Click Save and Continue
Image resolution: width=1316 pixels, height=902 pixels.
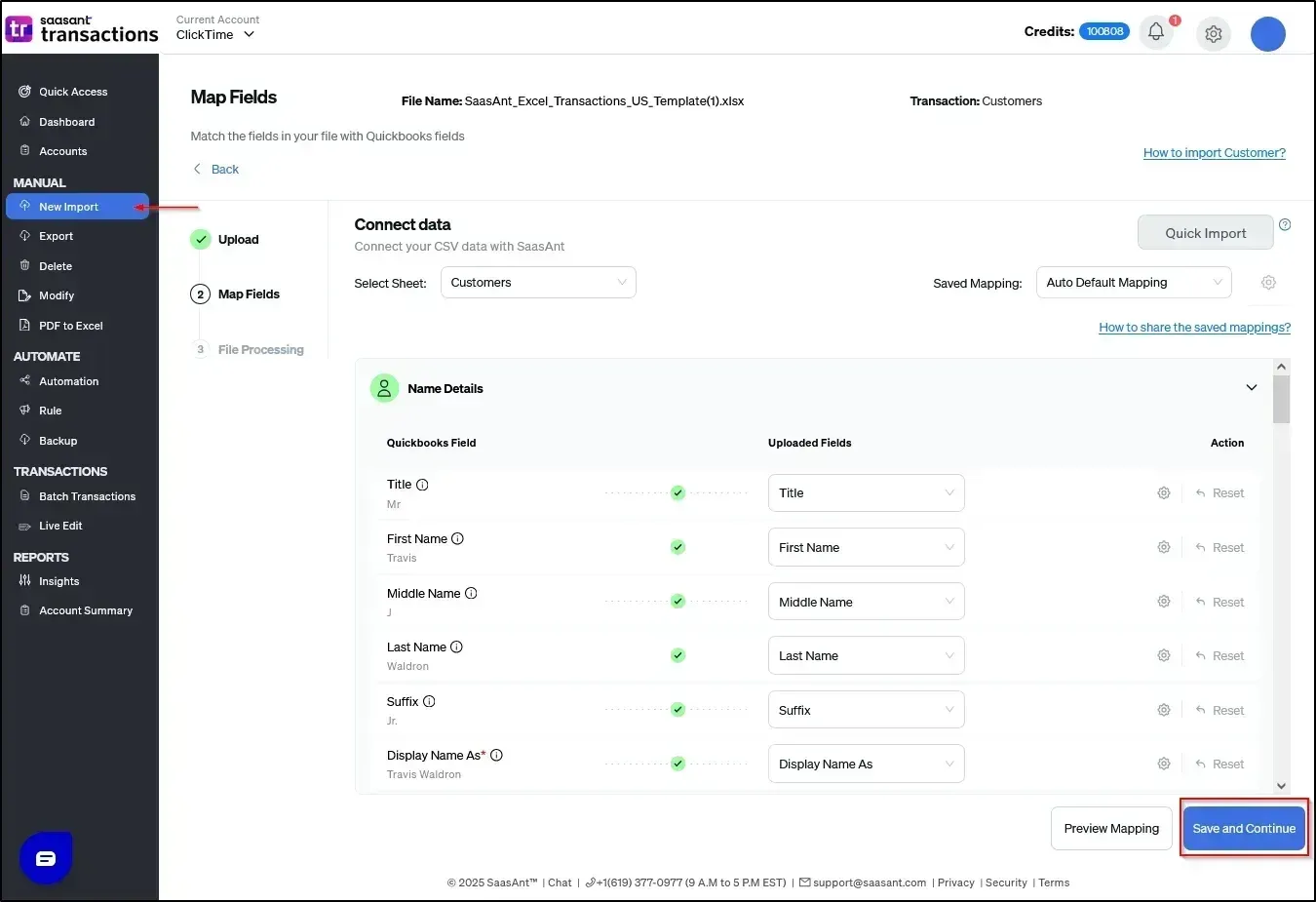(x=1244, y=829)
